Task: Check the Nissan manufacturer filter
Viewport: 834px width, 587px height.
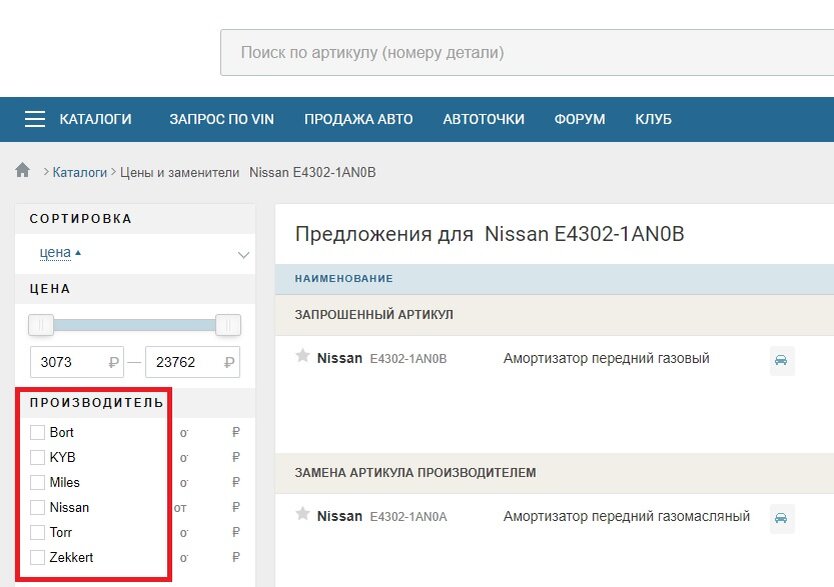Action: point(37,507)
